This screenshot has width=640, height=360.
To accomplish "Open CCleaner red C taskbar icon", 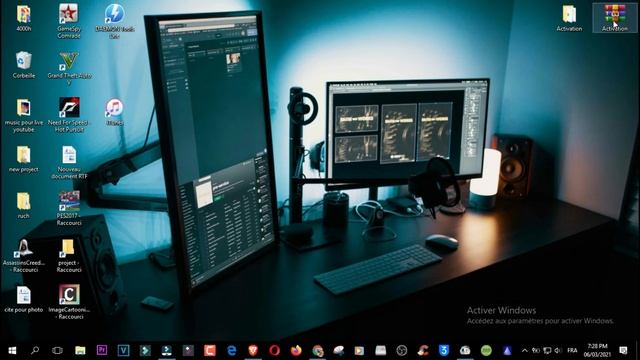I will tap(423, 350).
